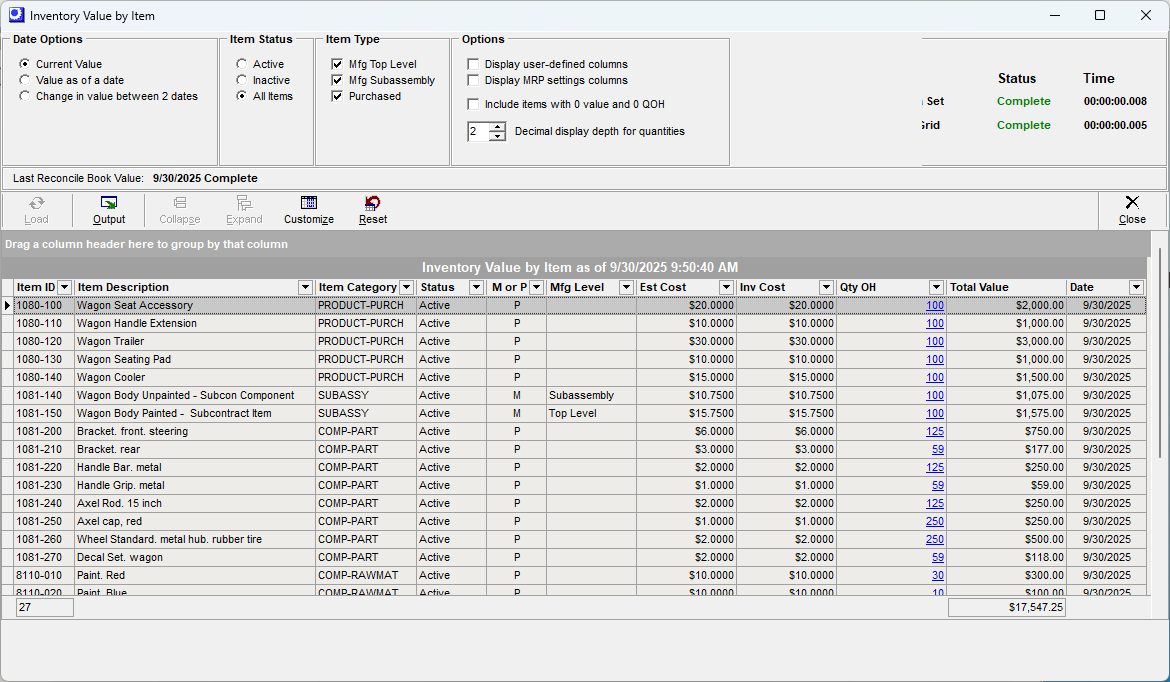Open the Status column filter dropdown
Viewport: 1170px width, 682px height.
pos(475,287)
